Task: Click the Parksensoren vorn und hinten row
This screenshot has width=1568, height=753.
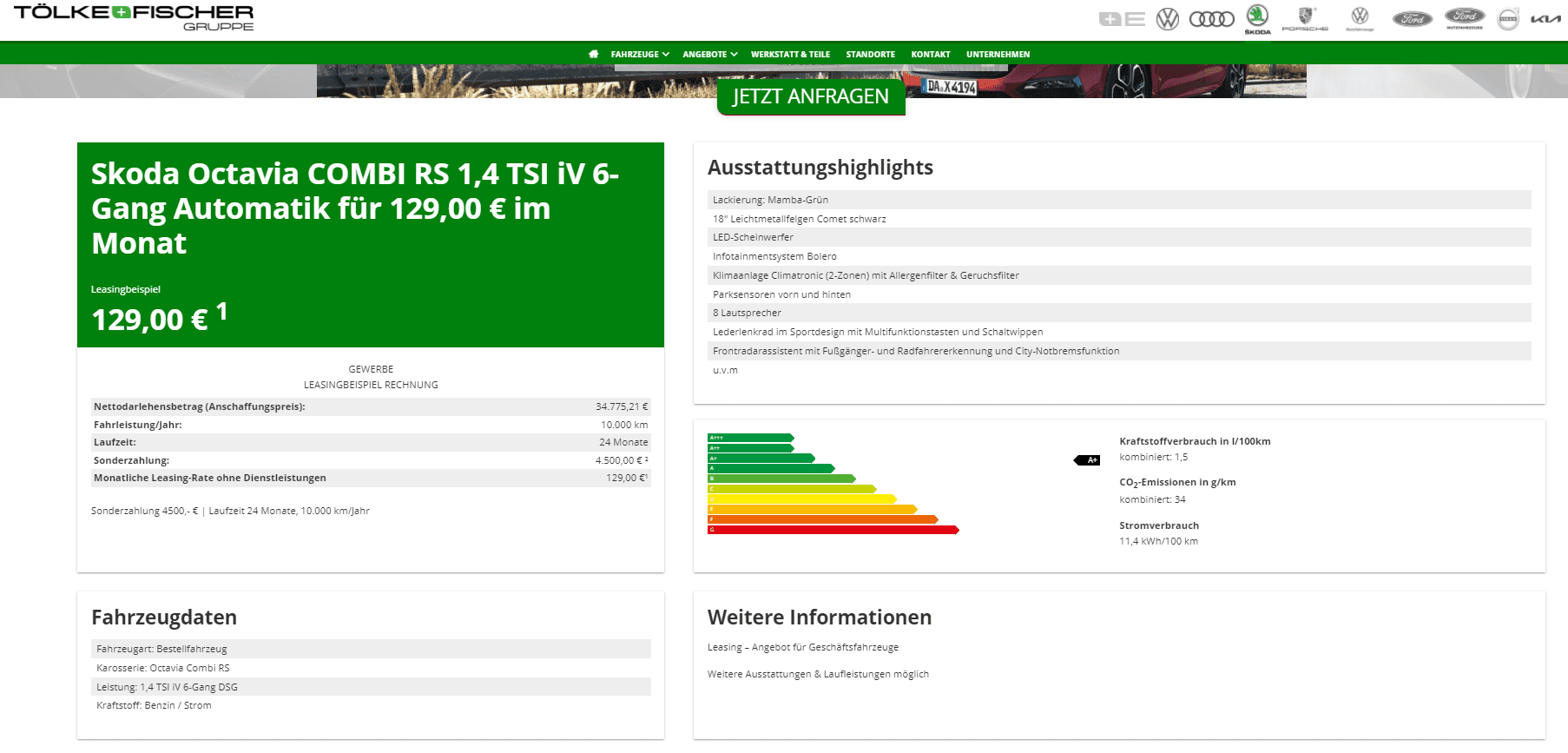Action: coord(1119,294)
